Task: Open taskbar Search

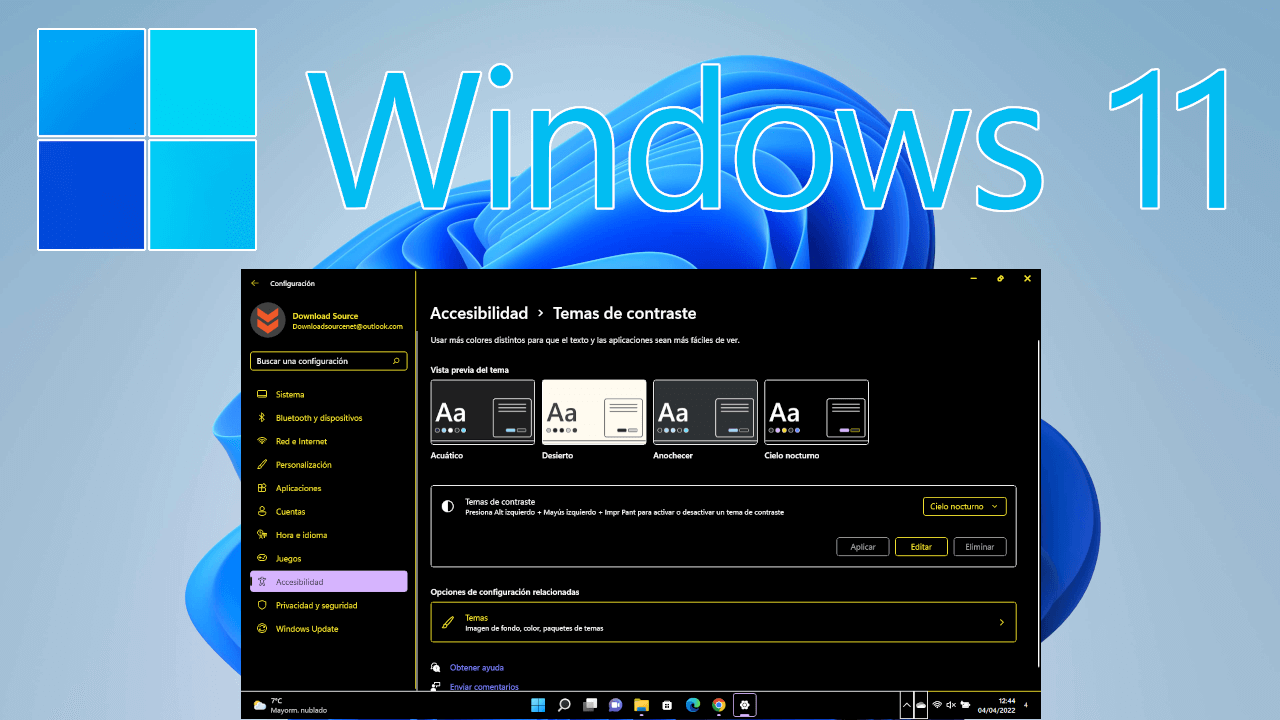Action: [x=564, y=705]
